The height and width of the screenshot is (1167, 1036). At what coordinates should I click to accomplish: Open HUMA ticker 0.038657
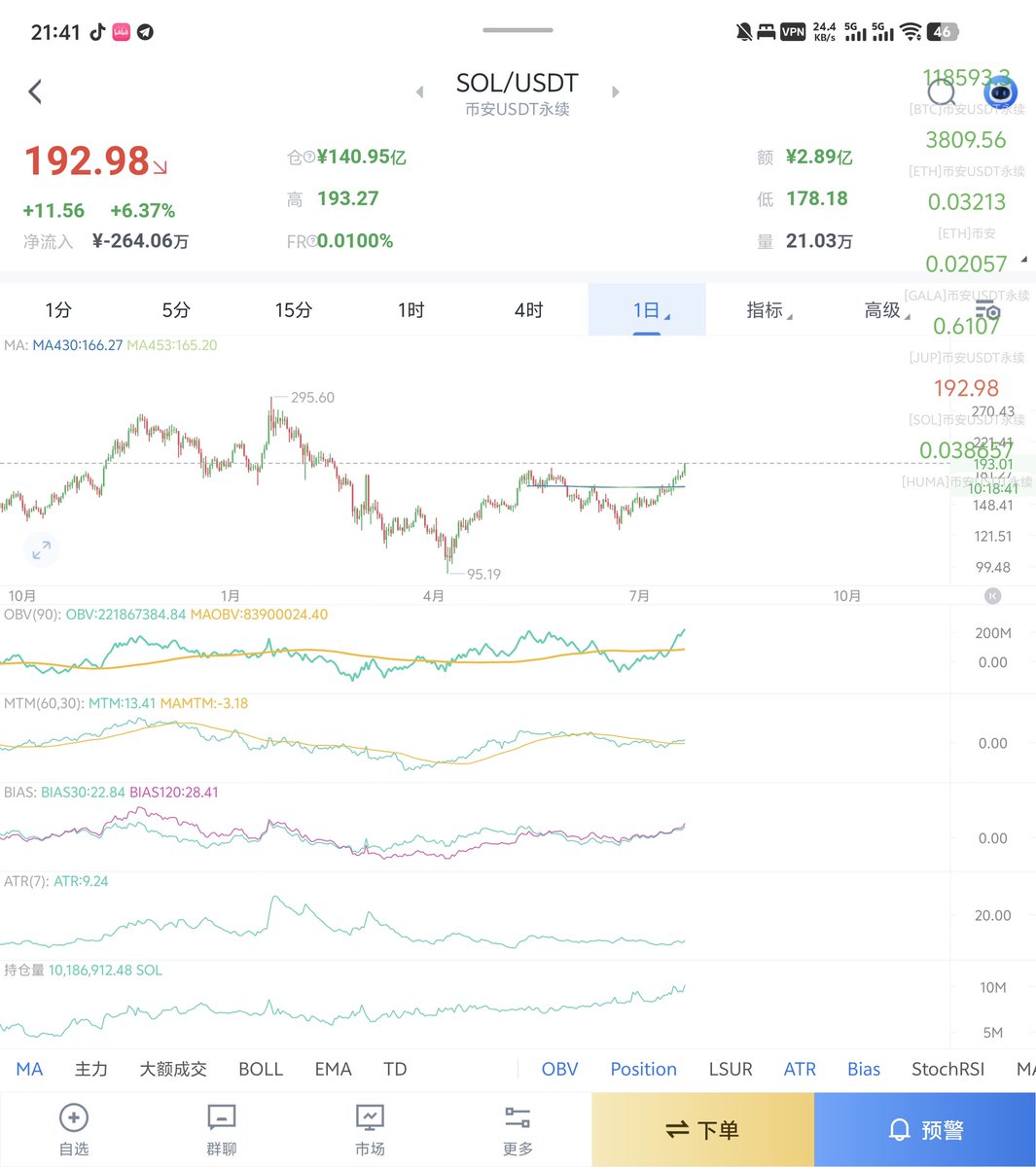coord(966,450)
